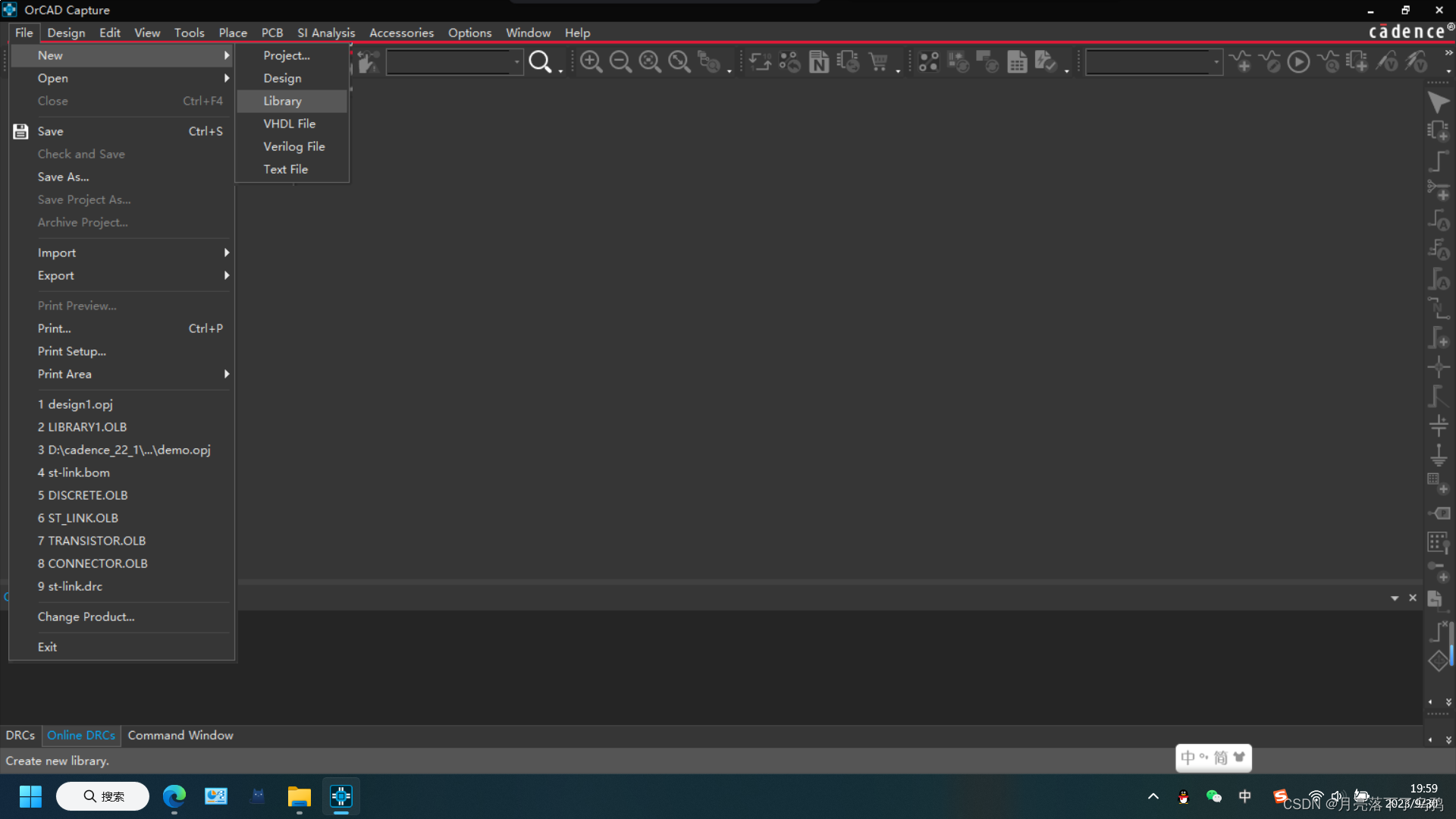1456x819 pixels.
Task: Click the spreadsheet table toolbar icon
Action: point(1017,61)
